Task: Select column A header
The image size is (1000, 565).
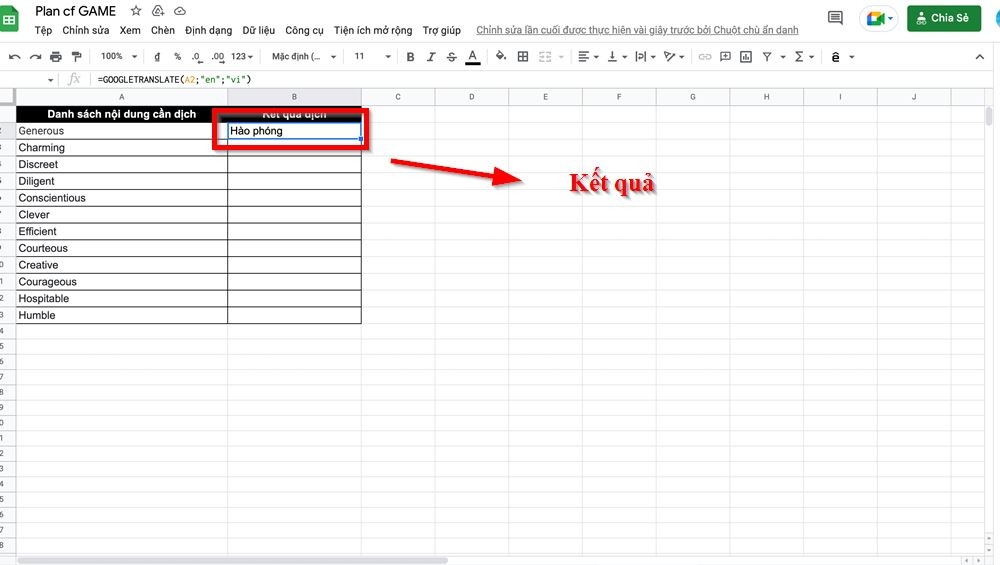Action: point(121,97)
